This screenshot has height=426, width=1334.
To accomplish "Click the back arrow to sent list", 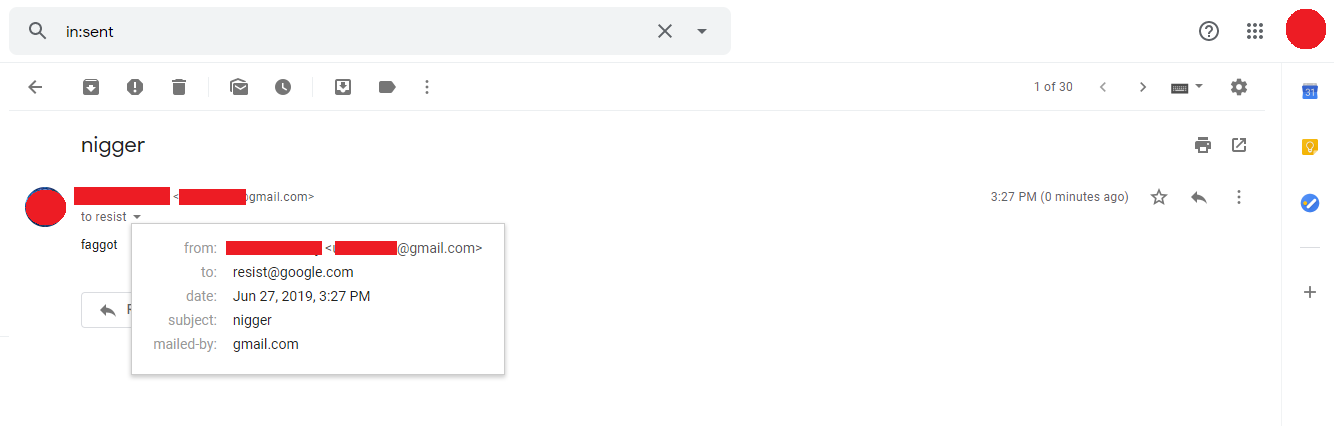I will click(35, 87).
